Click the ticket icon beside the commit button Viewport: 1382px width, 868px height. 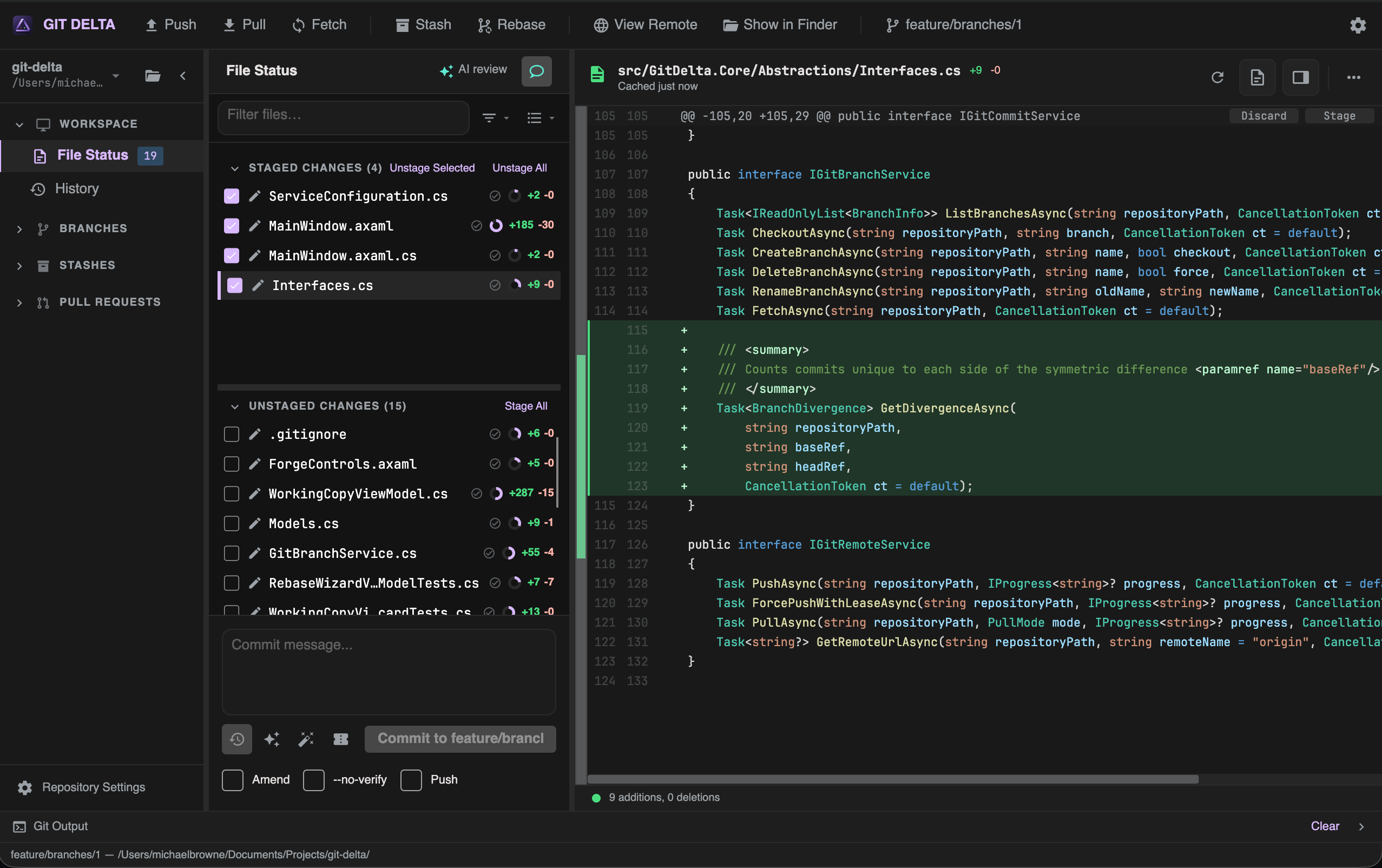coord(341,739)
